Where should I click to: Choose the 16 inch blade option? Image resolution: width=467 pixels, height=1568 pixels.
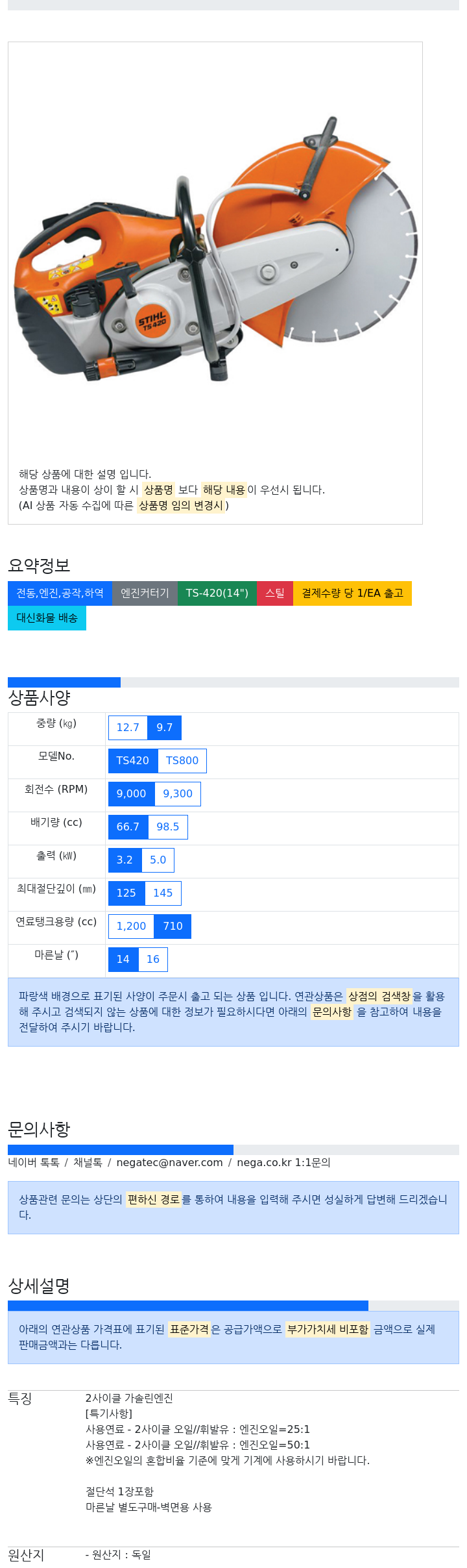pyautogui.click(x=153, y=960)
